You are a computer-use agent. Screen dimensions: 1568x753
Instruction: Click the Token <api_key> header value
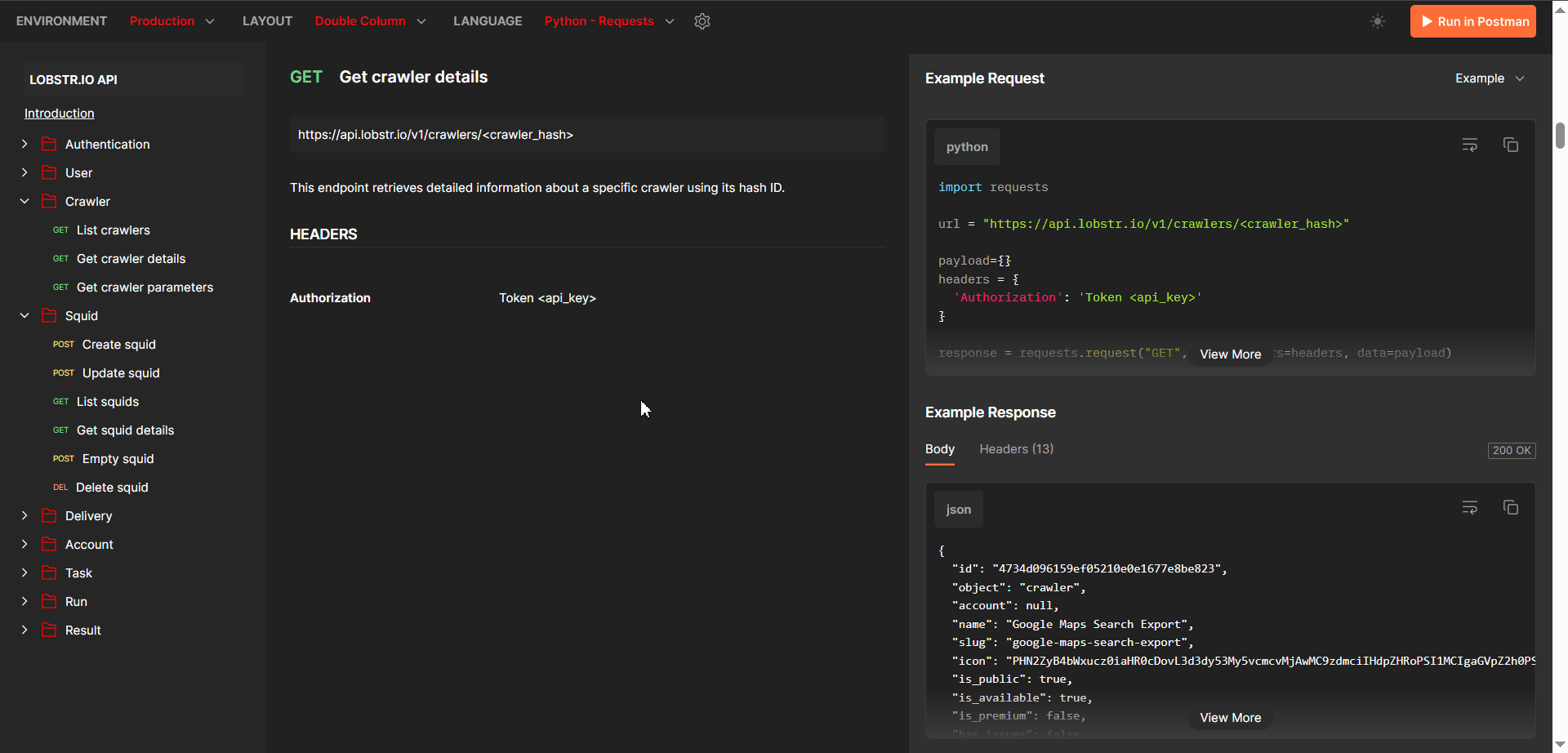[548, 298]
